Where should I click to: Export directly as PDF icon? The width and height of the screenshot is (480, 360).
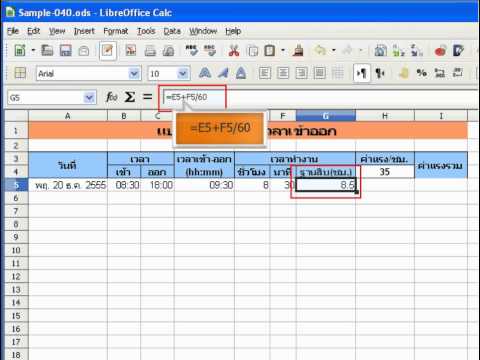click(x=131, y=51)
